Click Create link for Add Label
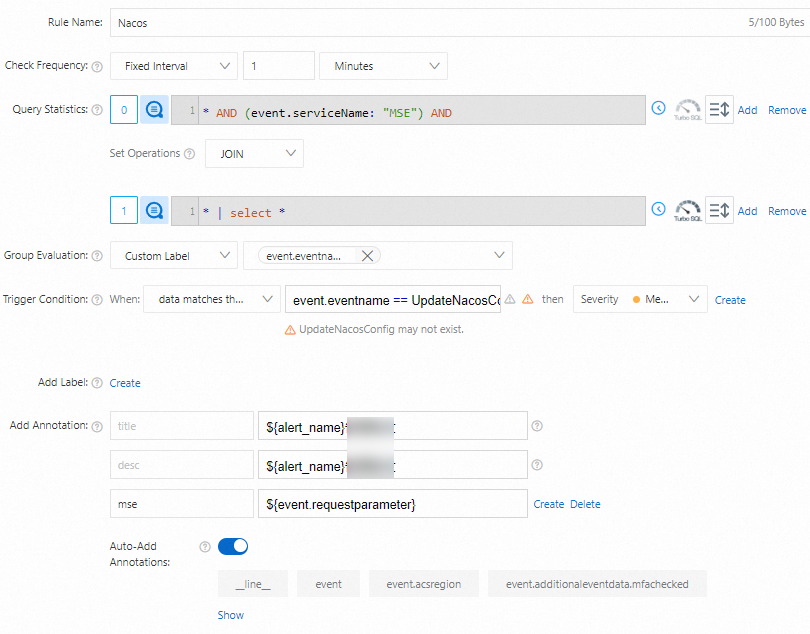Image resolution: width=810 pixels, height=634 pixels. click(x=125, y=383)
